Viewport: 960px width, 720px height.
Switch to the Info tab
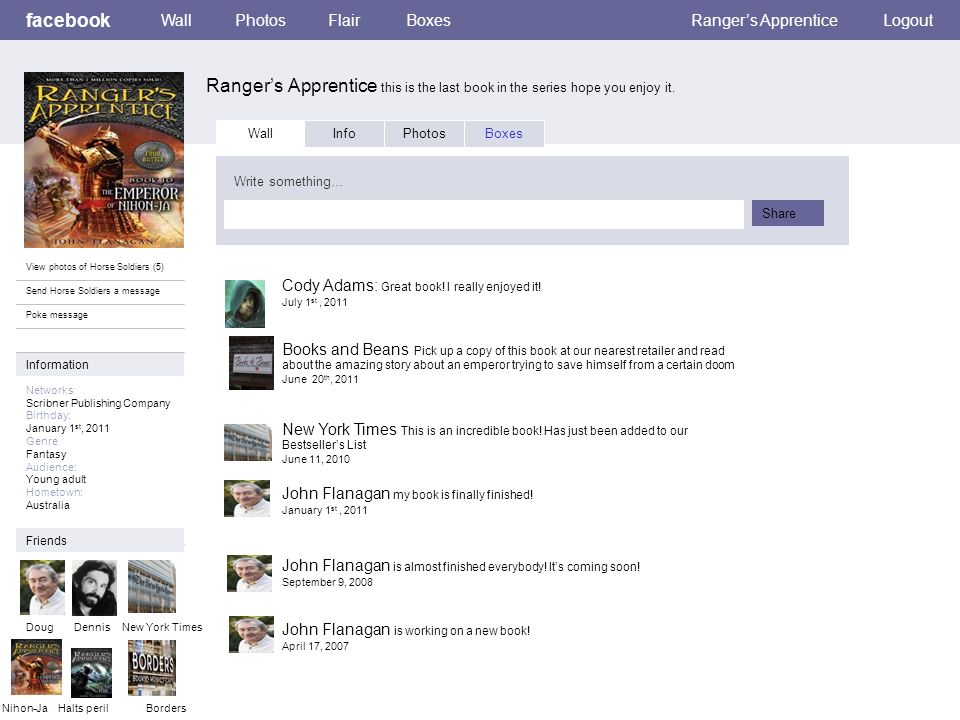(344, 133)
